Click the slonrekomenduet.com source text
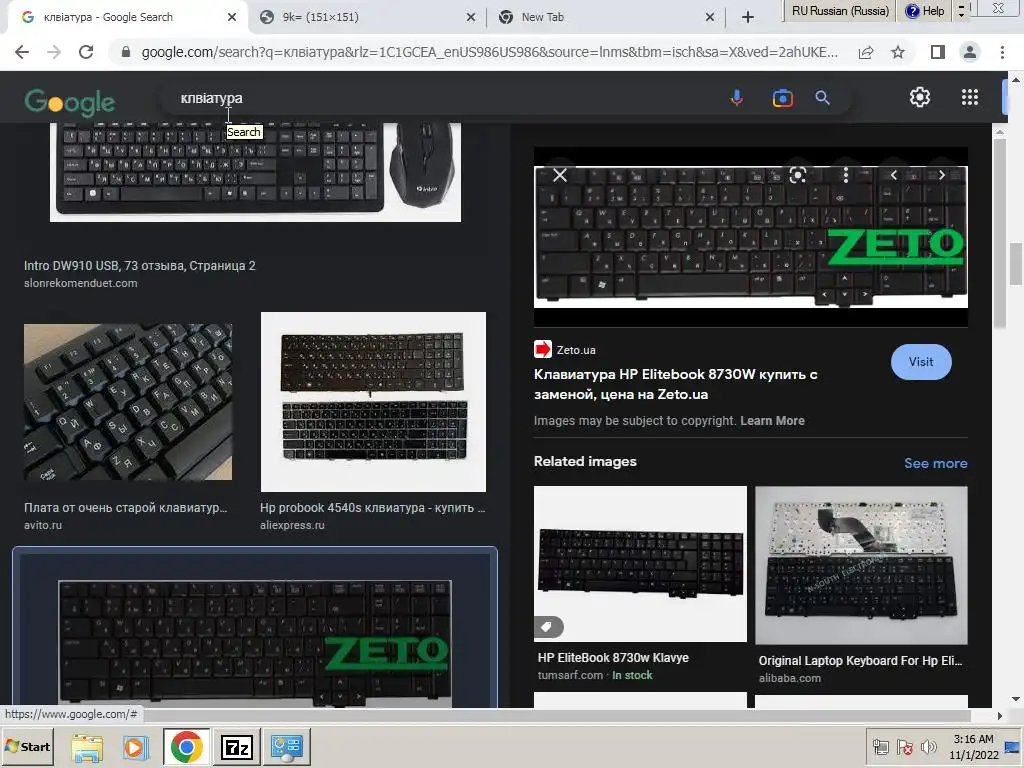The image size is (1024, 768). tap(80, 283)
